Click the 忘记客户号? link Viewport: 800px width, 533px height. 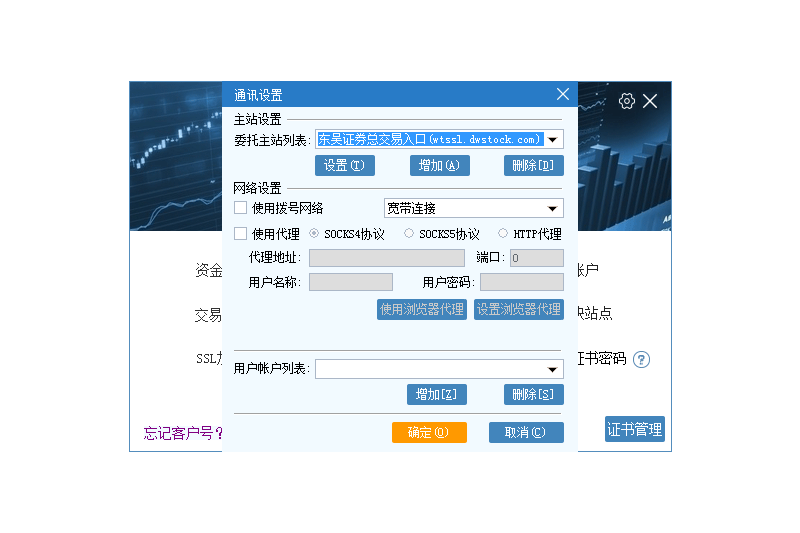point(183,434)
